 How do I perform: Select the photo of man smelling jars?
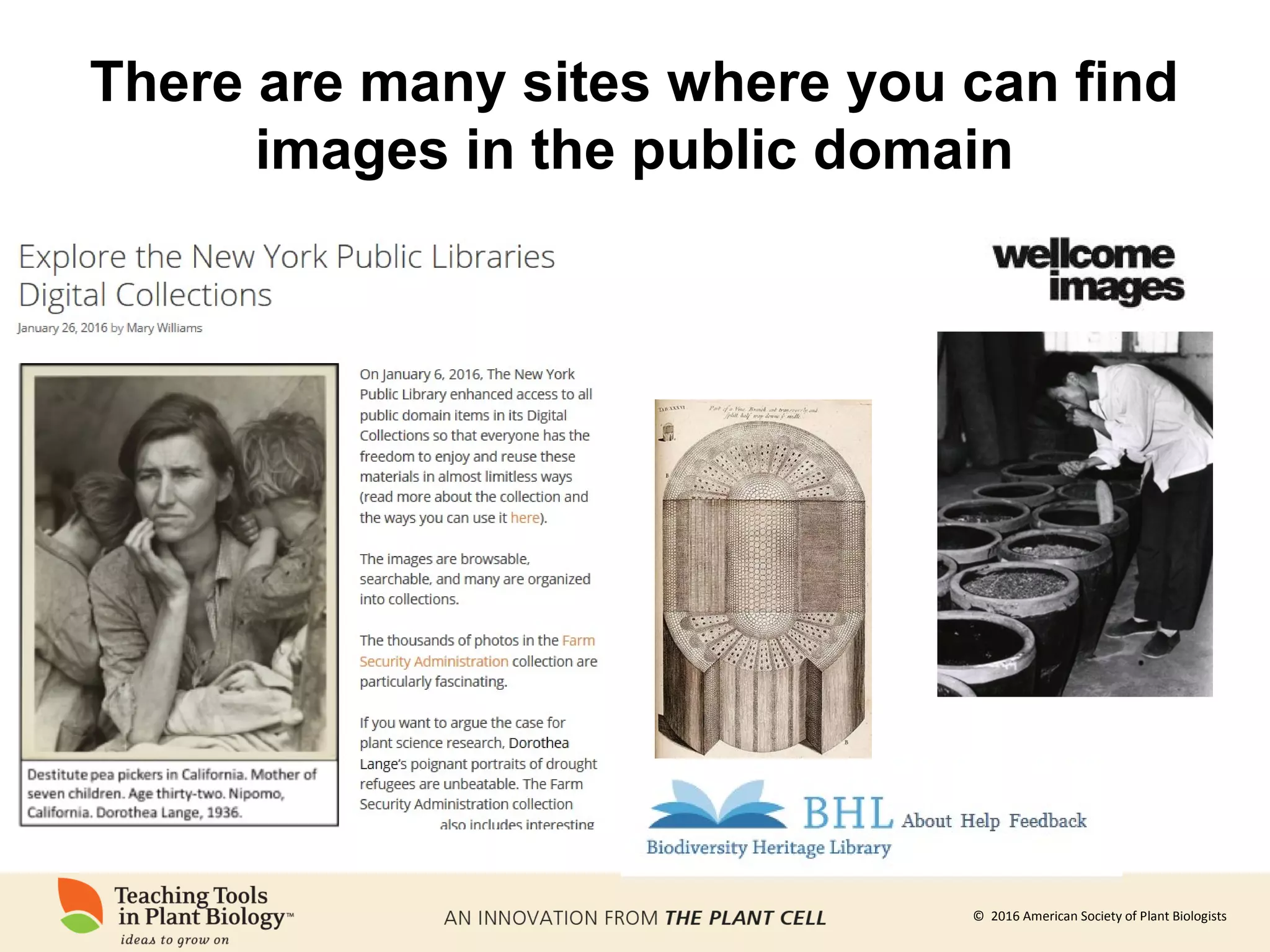[x=1075, y=514]
